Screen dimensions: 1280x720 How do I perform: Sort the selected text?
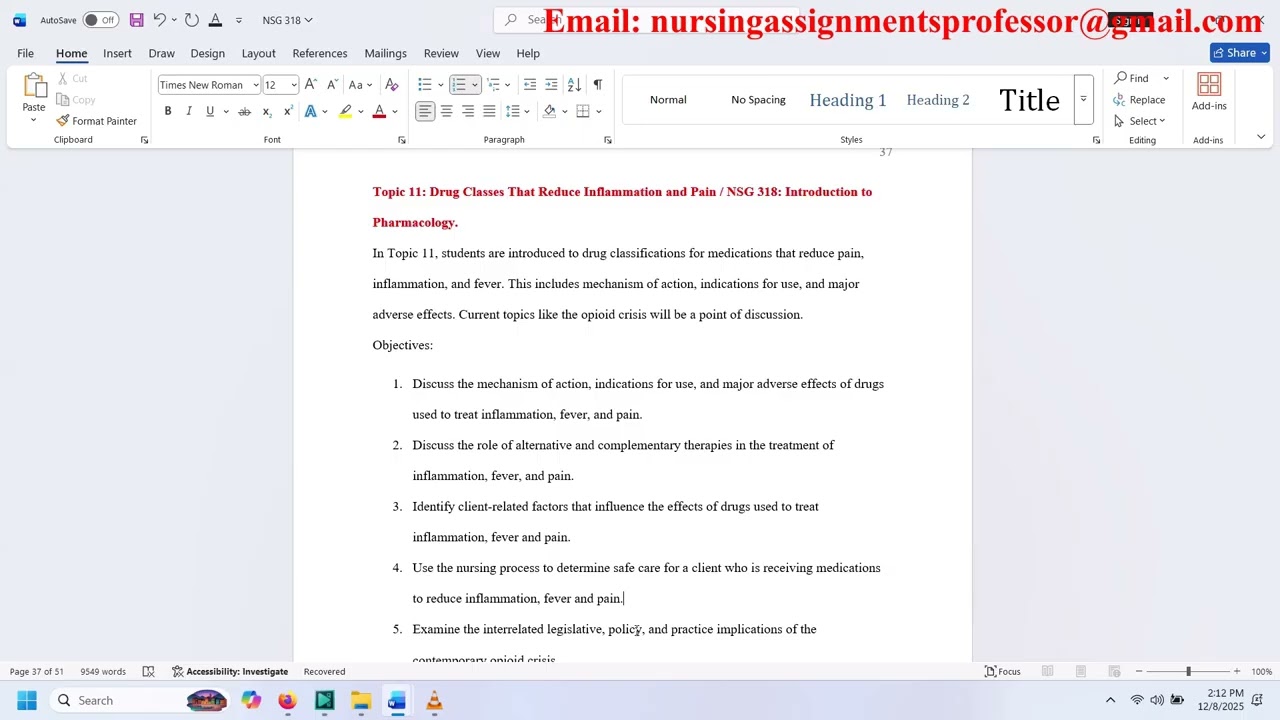click(x=574, y=85)
